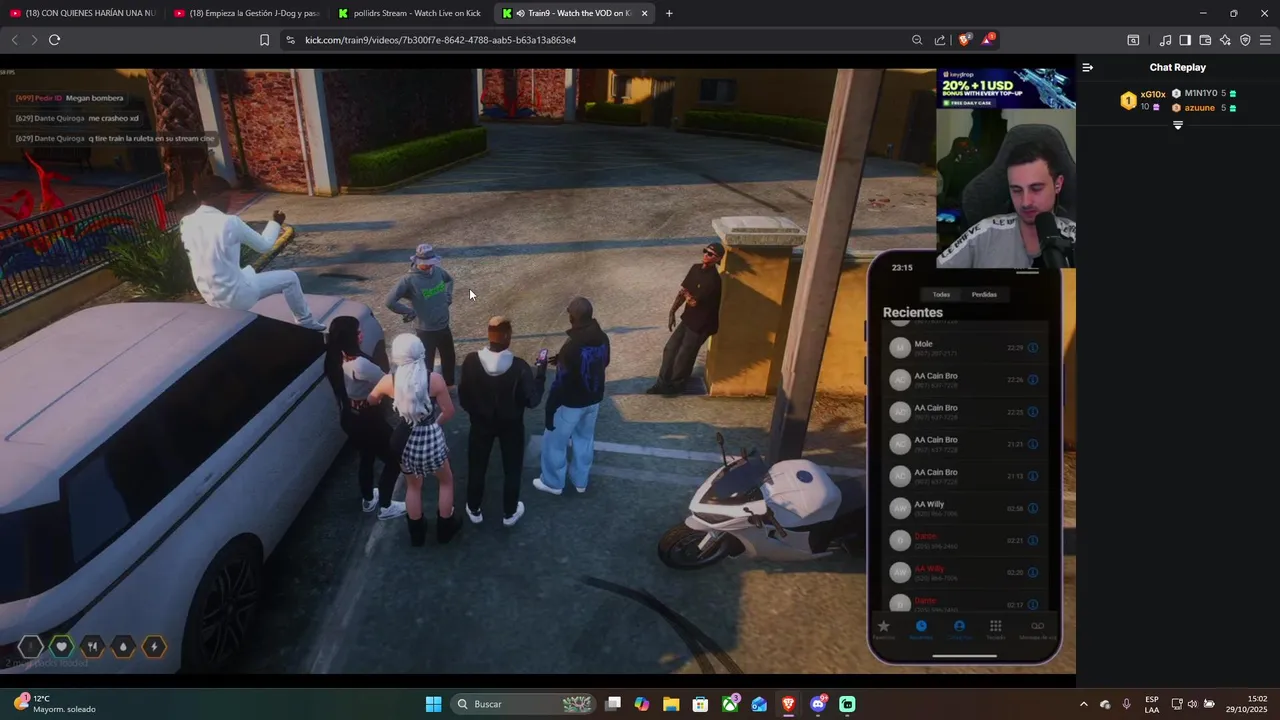Switch to CON QUIENES HARÍAN YouTube tab
The height and width of the screenshot is (720, 1280).
pos(83,13)
